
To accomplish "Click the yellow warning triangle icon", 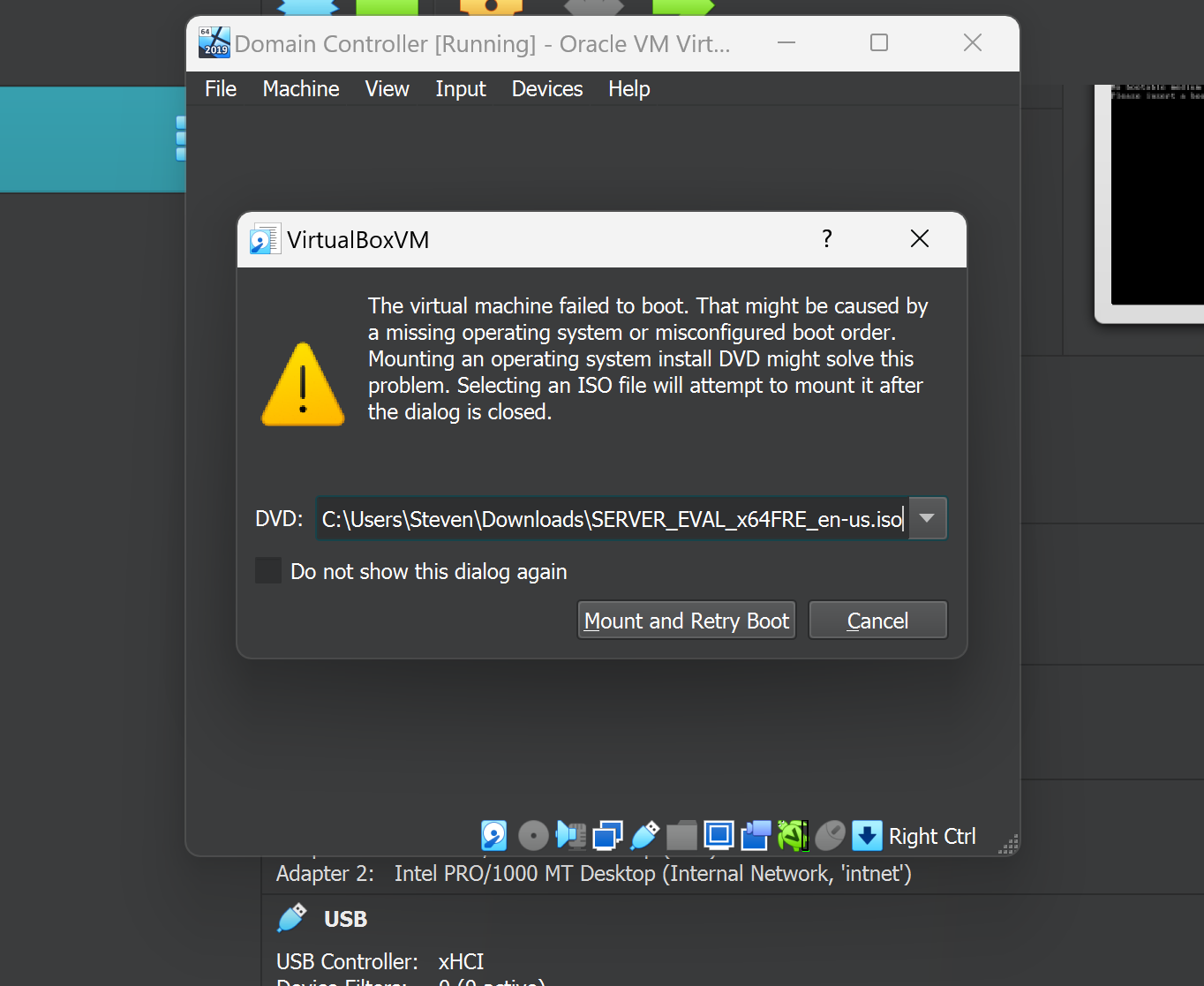I will [x=303, y=385].
